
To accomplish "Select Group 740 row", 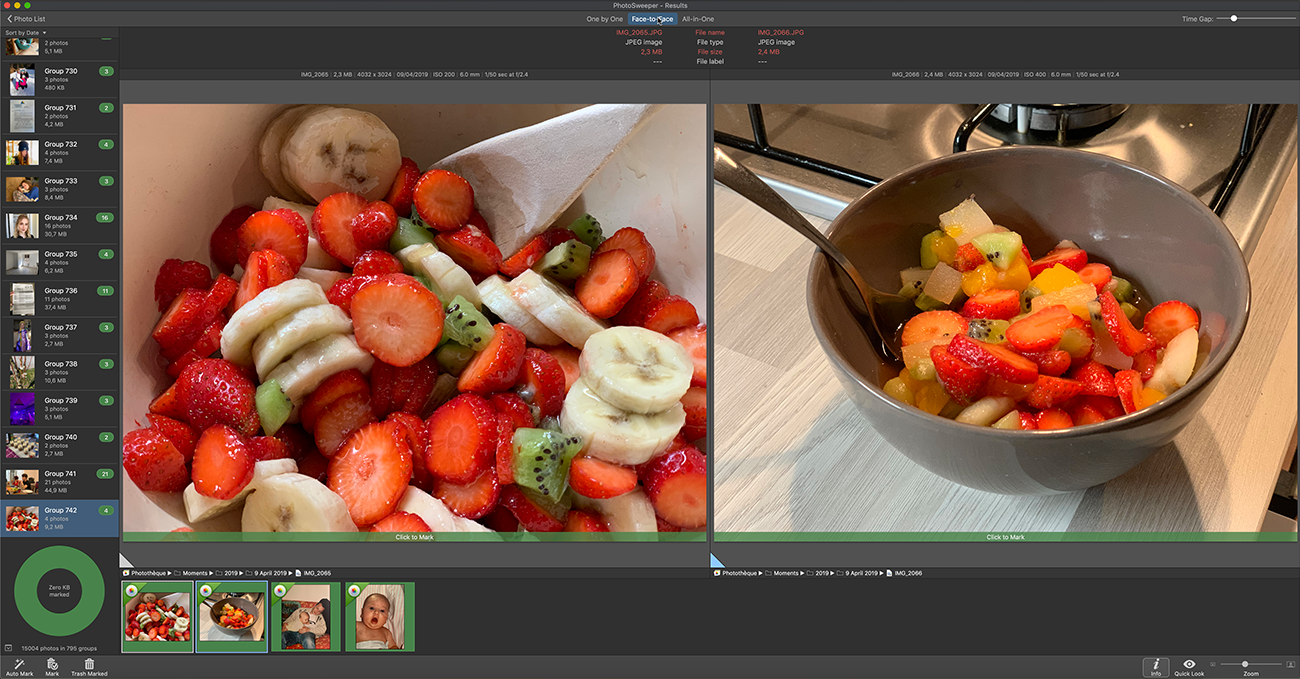I will [x=59, y=445].
